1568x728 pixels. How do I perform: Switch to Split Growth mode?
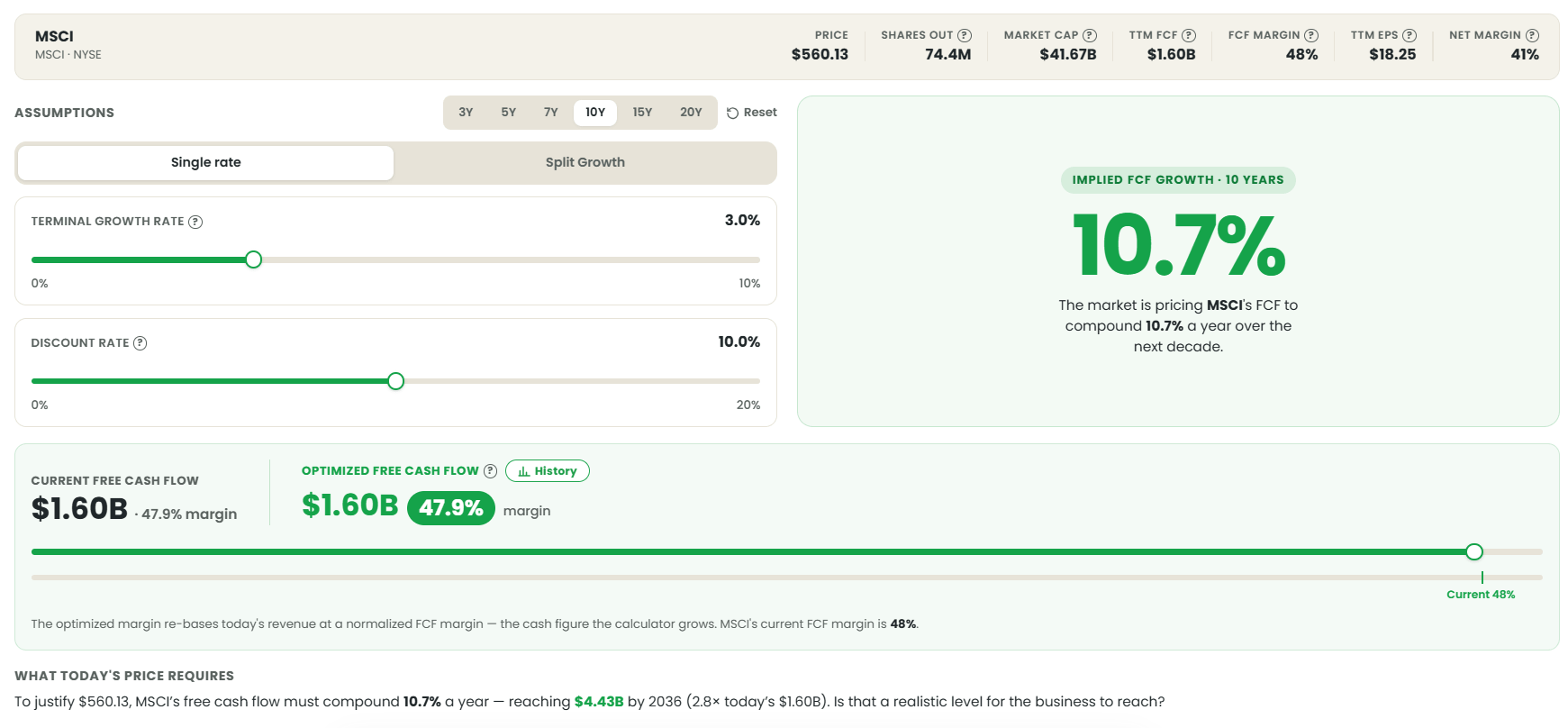[x=585, y=163]
